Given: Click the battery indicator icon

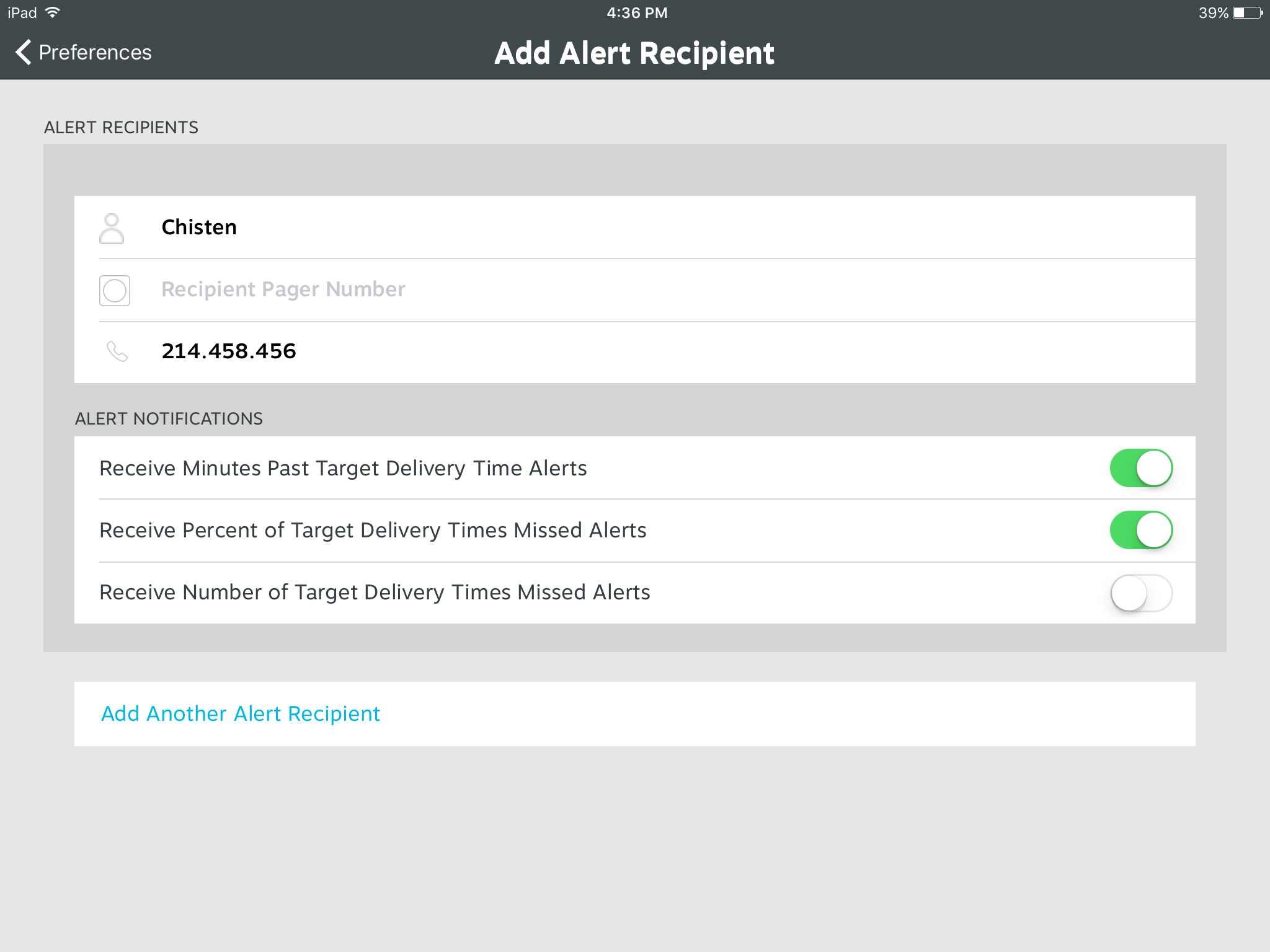Looking at the screenshot, I should (1248, 13).
